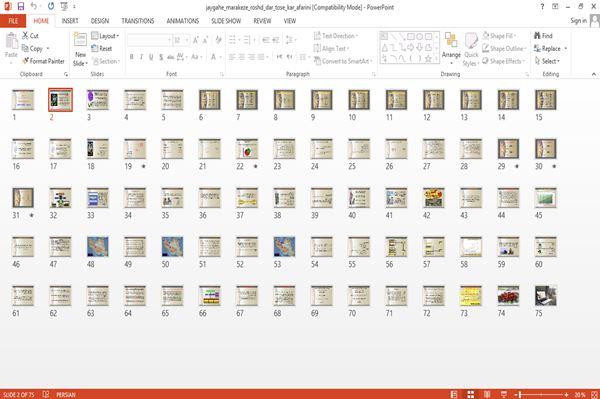The width and height of the screenshot is (600, 399).
Task: Click the New Slide icon
Action: [x=80, y=40]
